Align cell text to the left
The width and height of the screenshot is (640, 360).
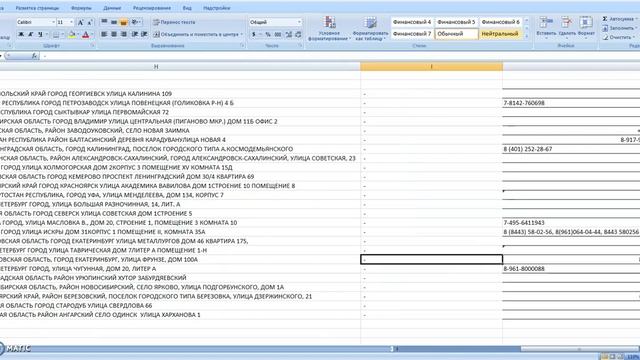(x=104, y=35)
